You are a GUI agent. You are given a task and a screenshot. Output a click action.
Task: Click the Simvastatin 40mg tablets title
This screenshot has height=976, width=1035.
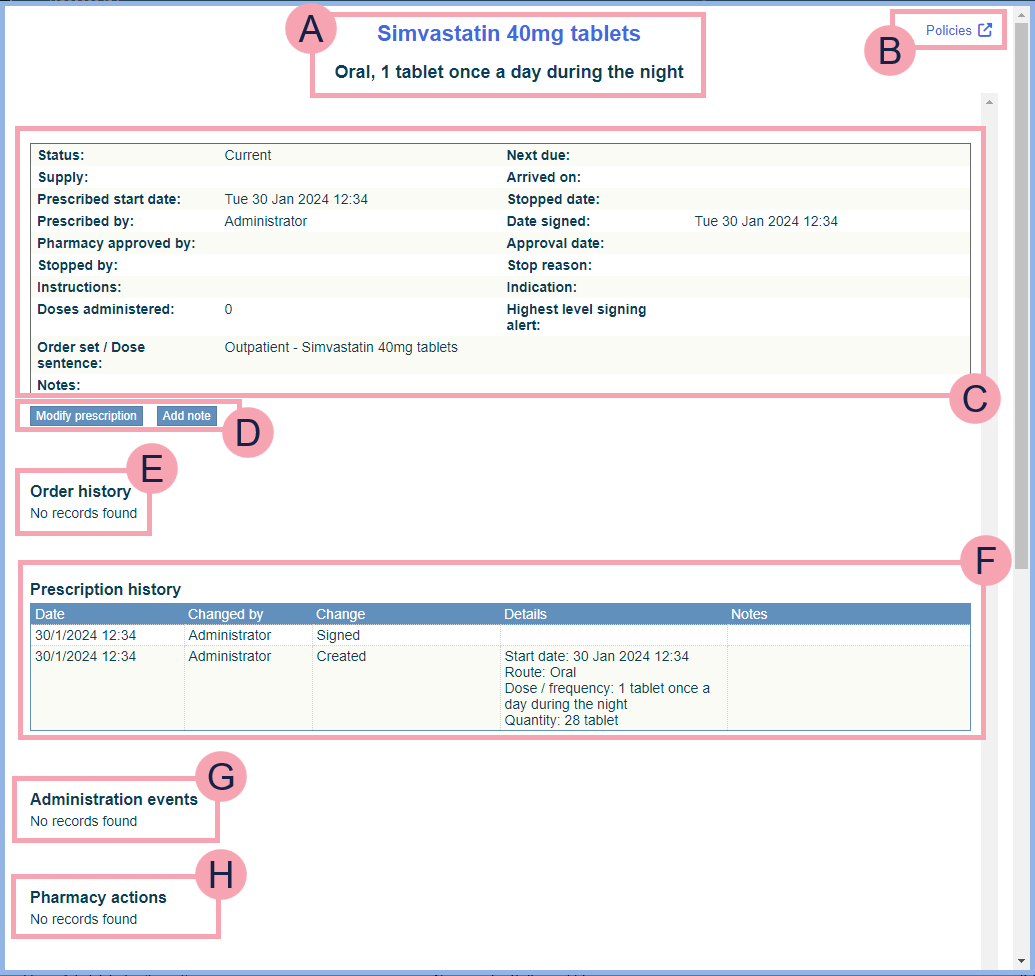508,34
